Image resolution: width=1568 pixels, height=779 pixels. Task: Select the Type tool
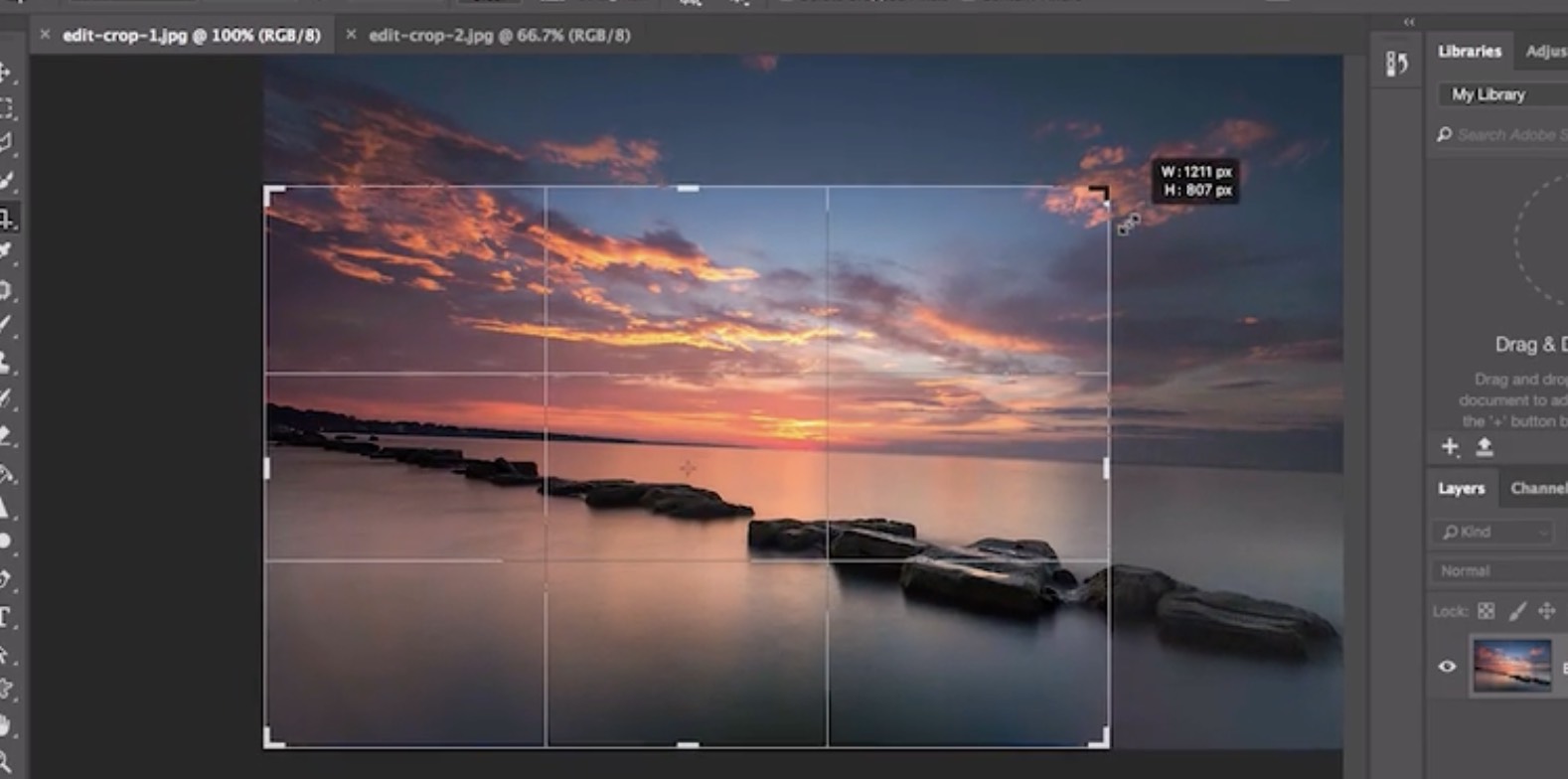point(6,617)
